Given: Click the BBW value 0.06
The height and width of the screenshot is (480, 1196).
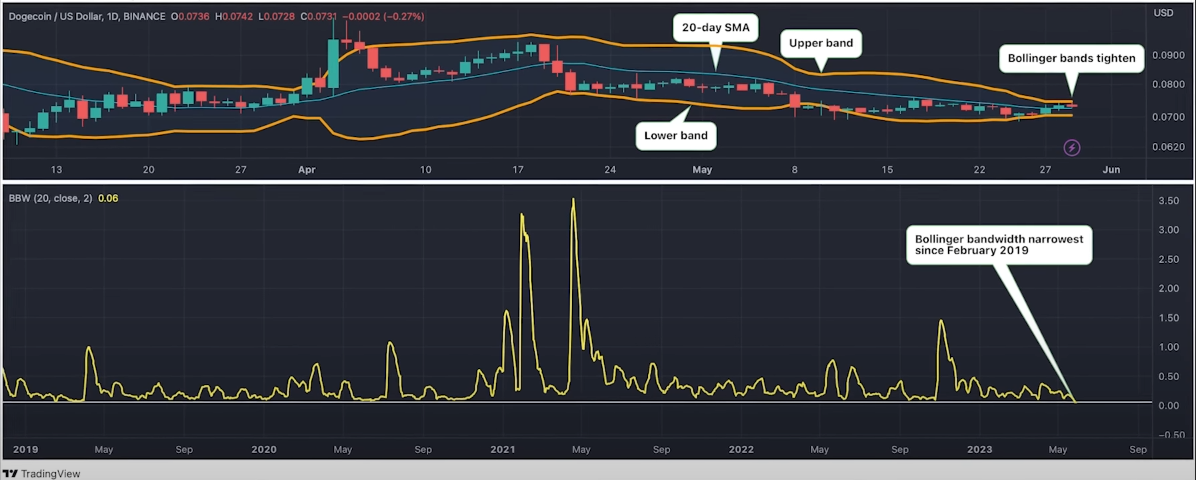Looking at the screenshot, I should (x=108, y=198).
